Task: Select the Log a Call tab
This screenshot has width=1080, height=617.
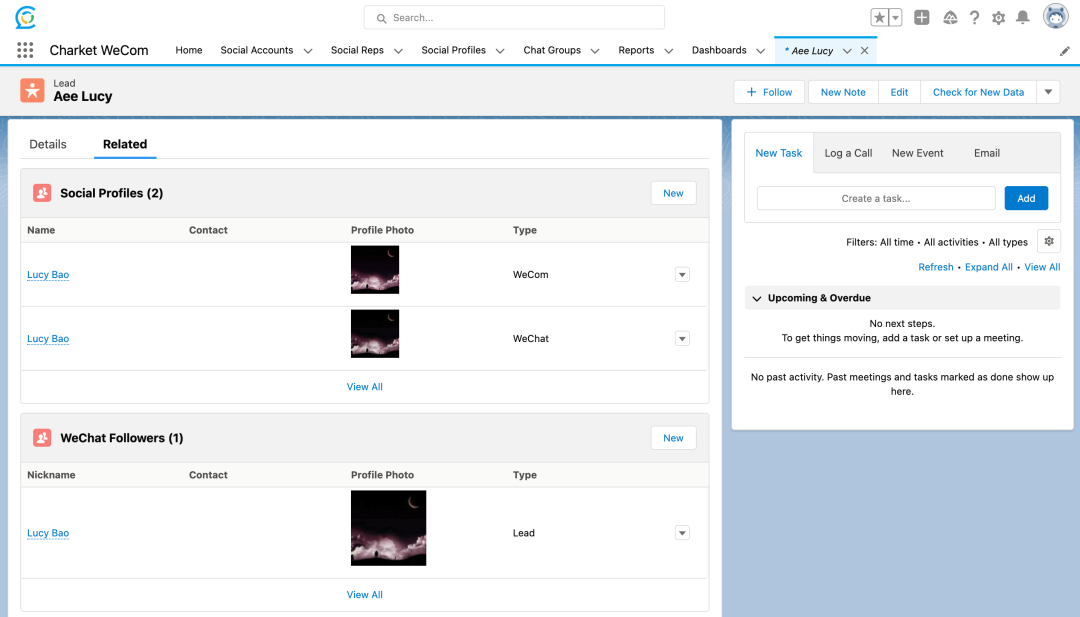Action: 848,153
